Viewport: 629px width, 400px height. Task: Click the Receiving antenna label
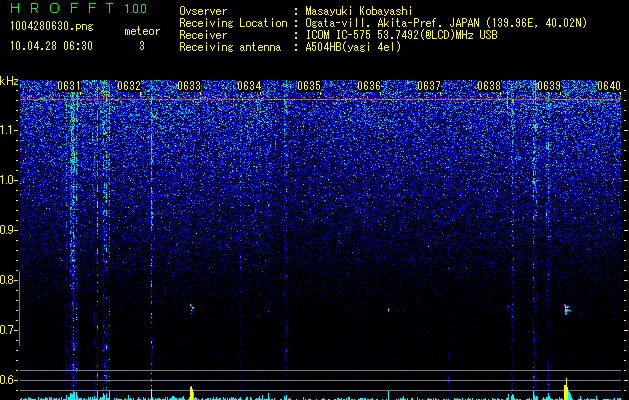[230, 47]
